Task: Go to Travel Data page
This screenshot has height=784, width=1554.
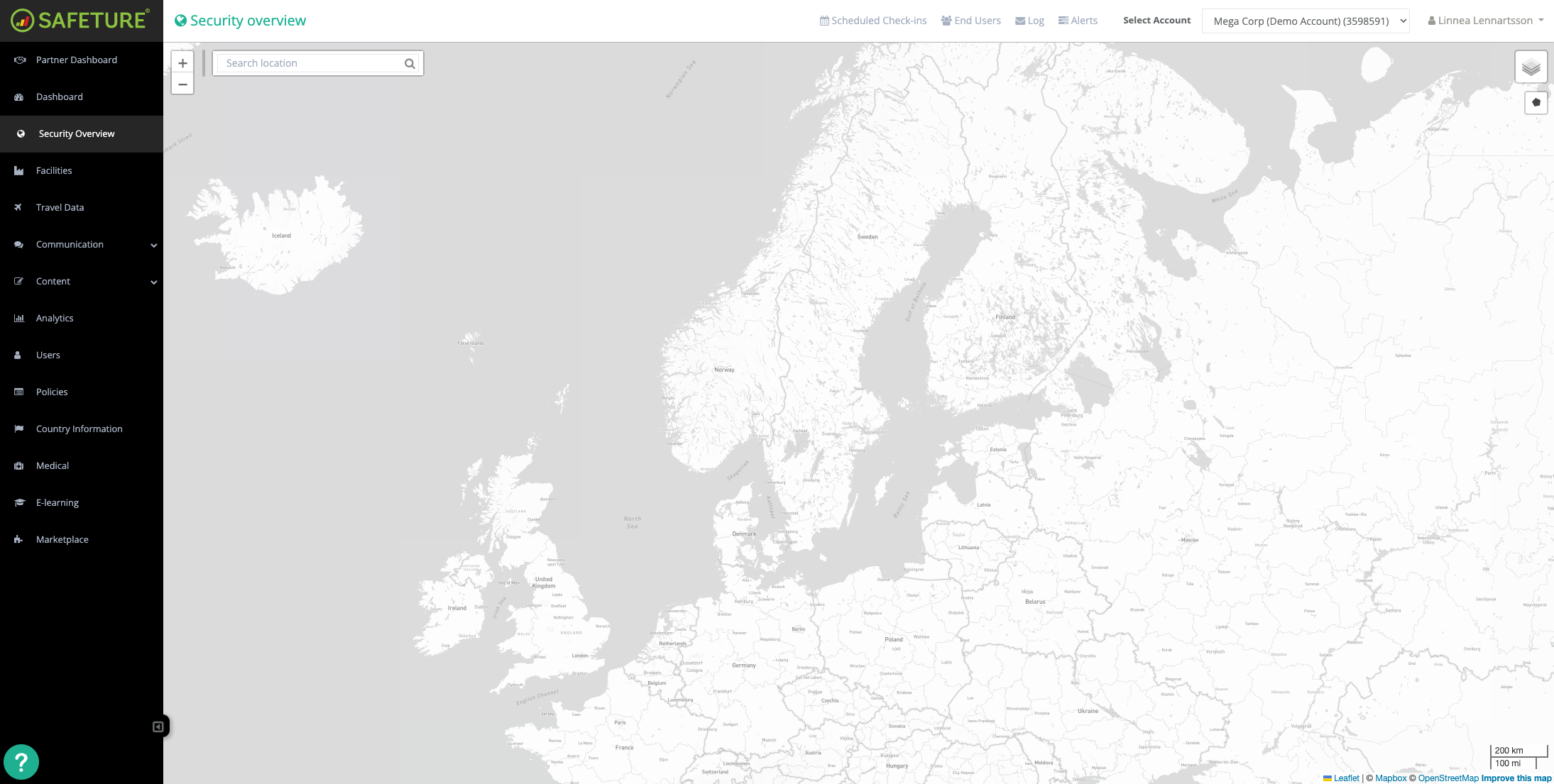Action: (x=60, y=207)
